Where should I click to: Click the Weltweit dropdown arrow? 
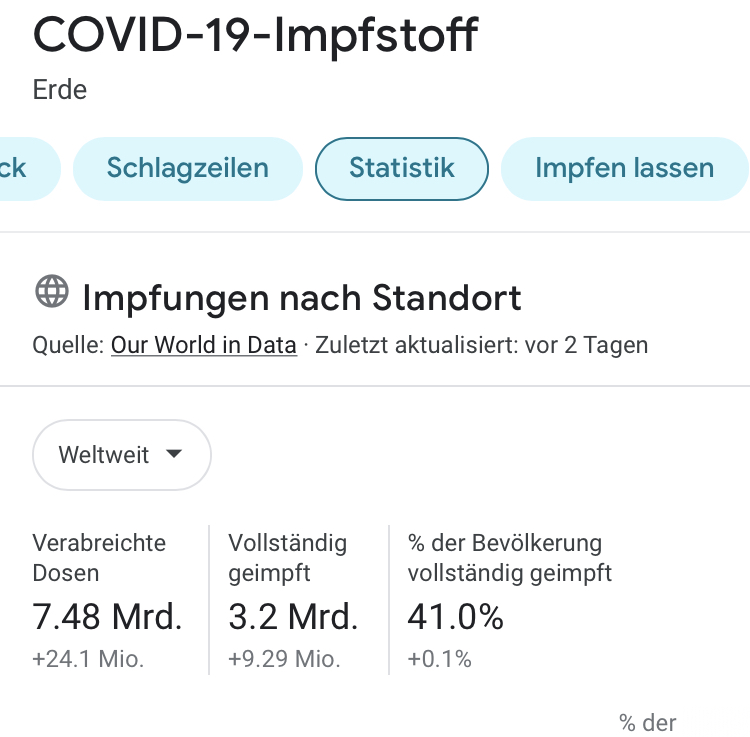[174, 453]
